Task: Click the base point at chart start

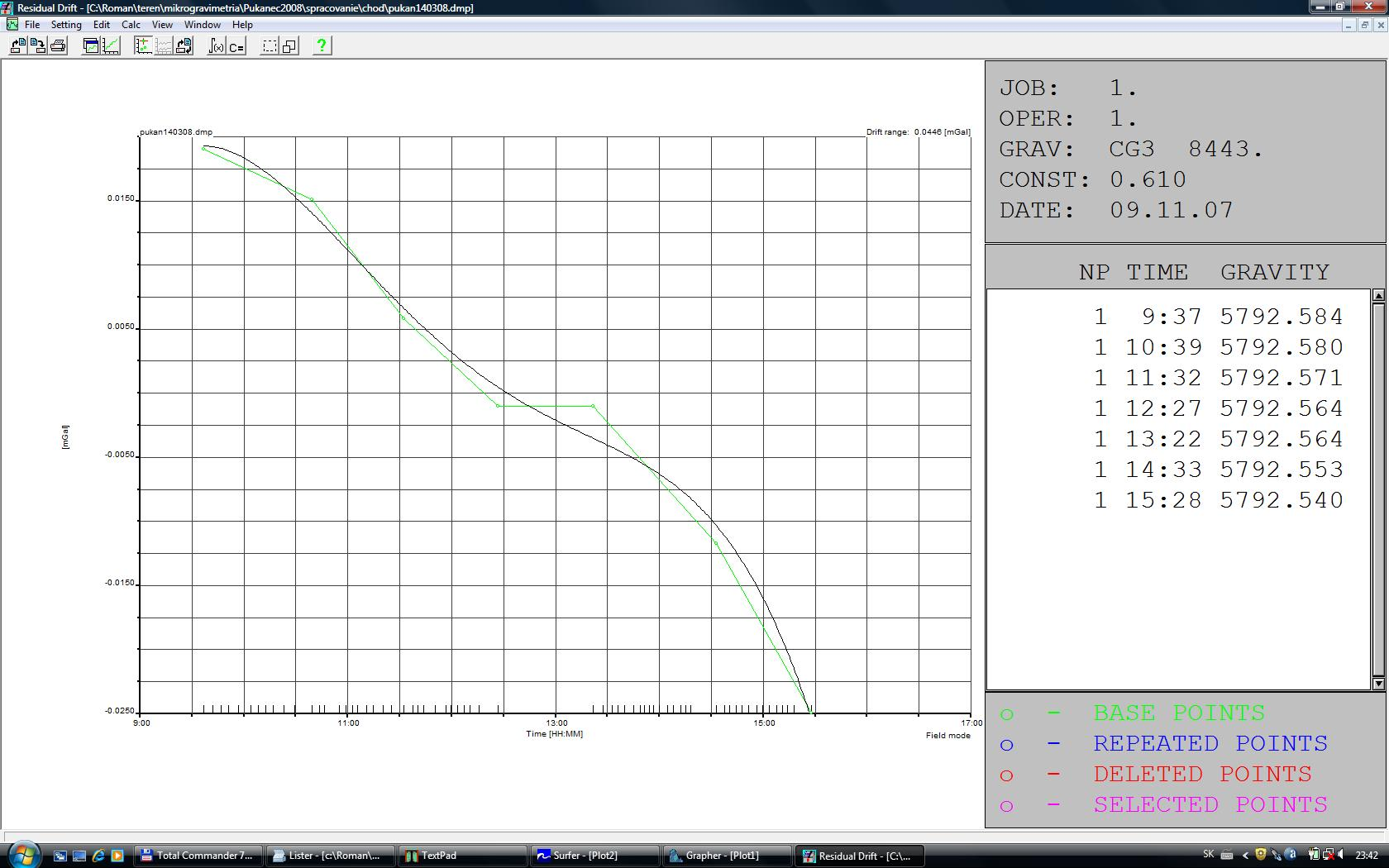Action: (203, 149)
